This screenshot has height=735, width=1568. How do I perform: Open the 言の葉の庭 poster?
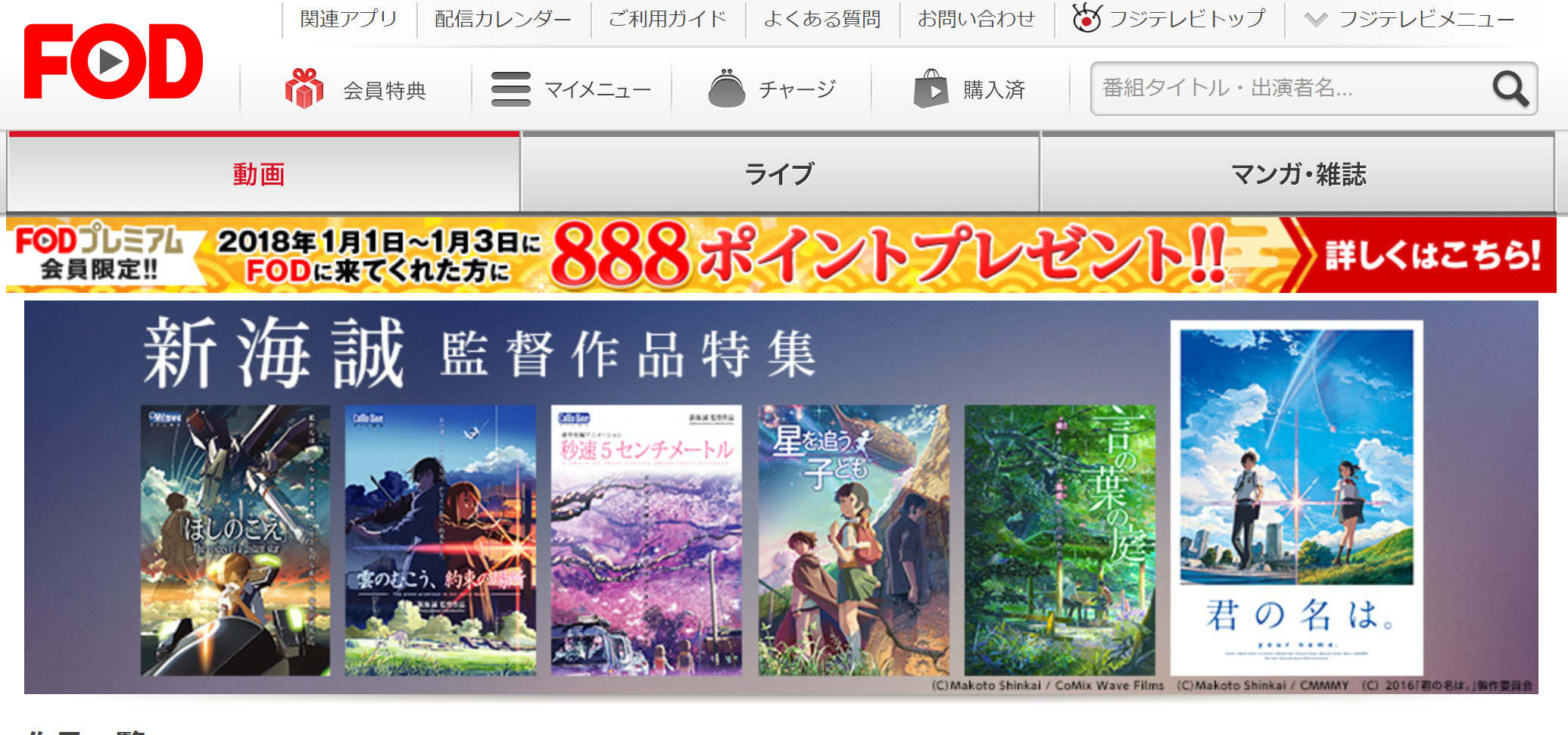click(1060, 540)
